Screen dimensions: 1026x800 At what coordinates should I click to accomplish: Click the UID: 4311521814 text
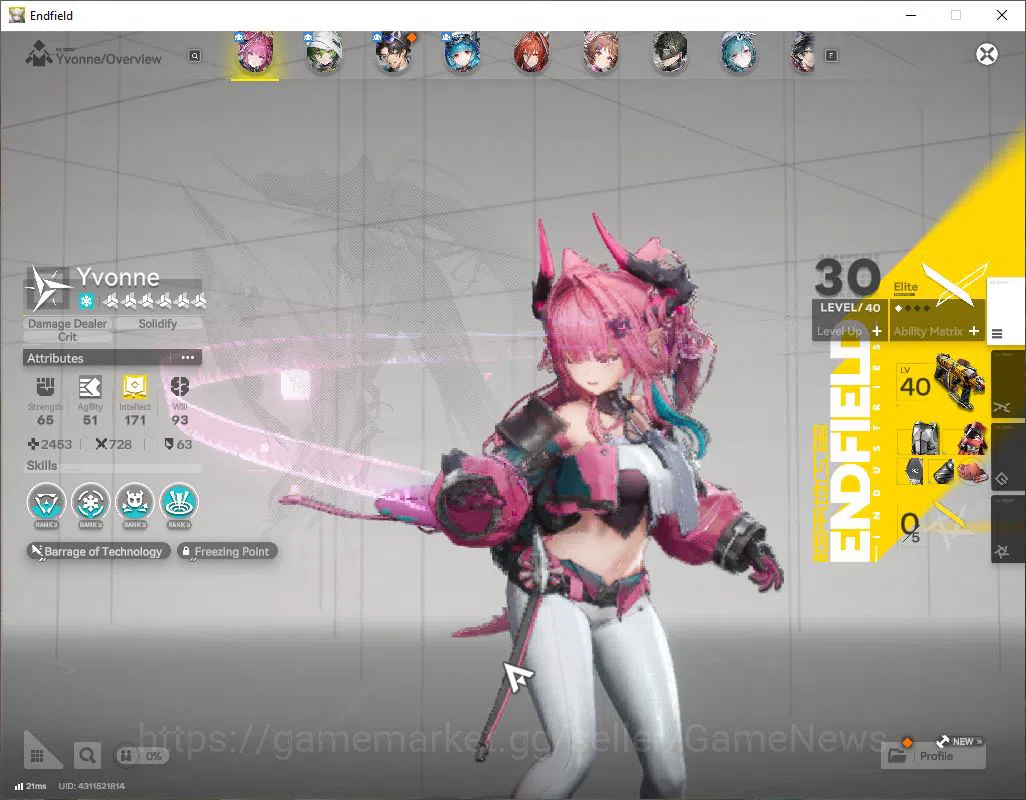point(92,786)
